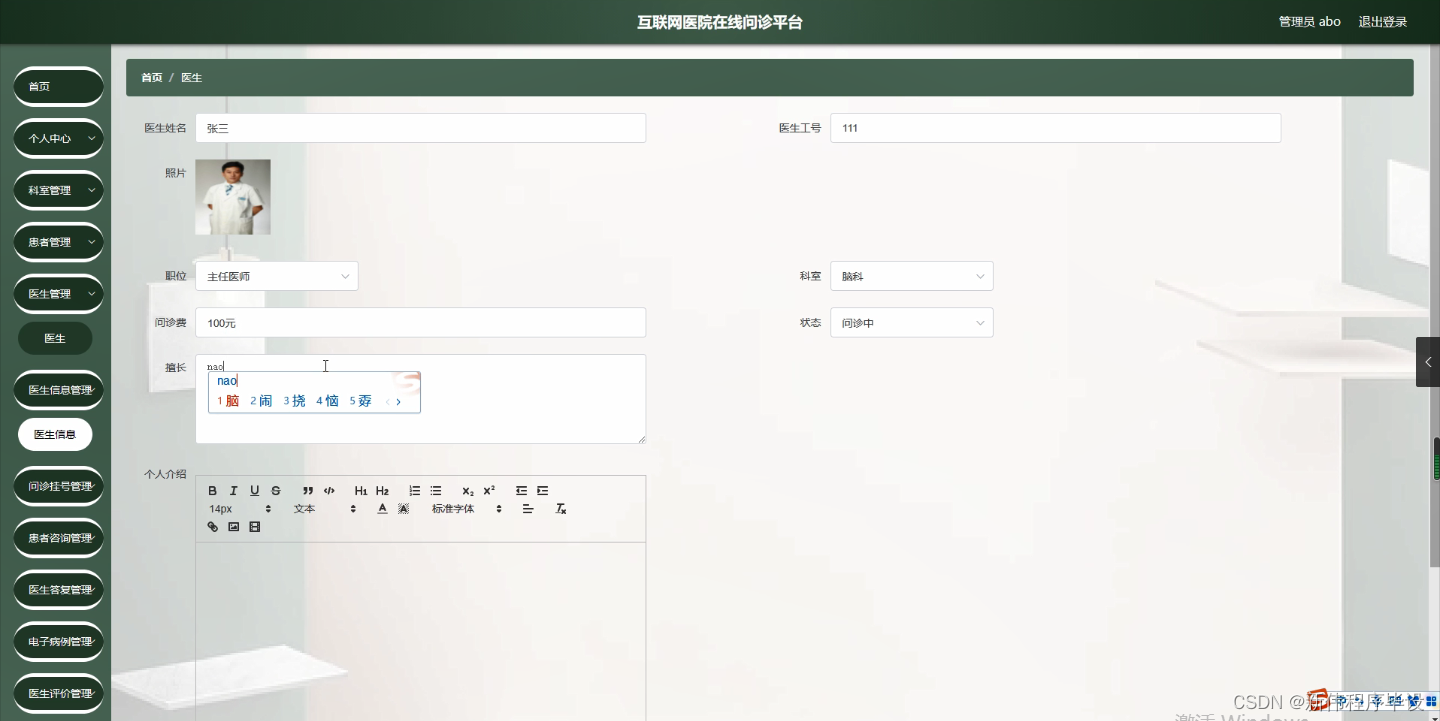Insert a blockquote in the editor
Image resolution: width=1440 pixels, height=721 pixels.
pyautogui.click(x=307, y=490)
